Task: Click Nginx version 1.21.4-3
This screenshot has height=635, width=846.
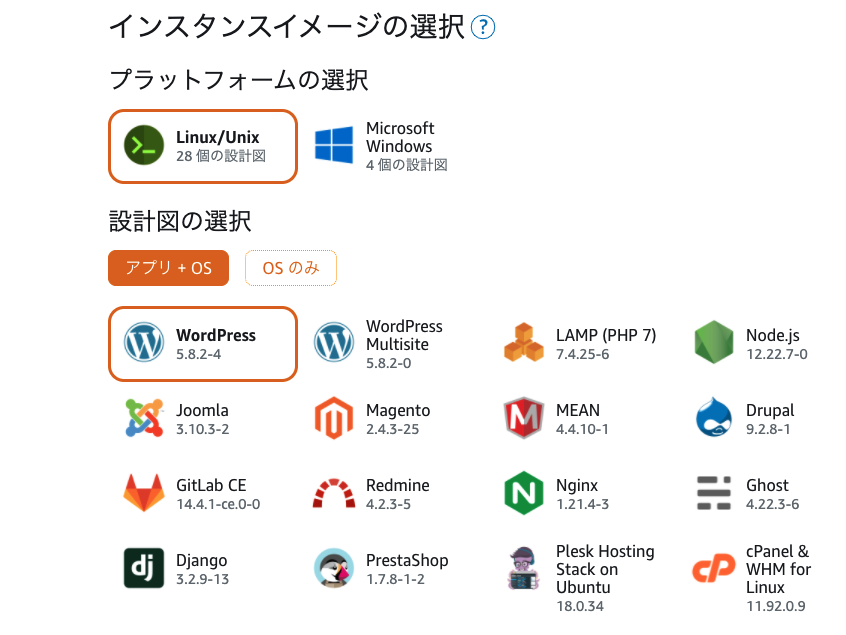Action: pyautogui.click(x=583, y=504)
